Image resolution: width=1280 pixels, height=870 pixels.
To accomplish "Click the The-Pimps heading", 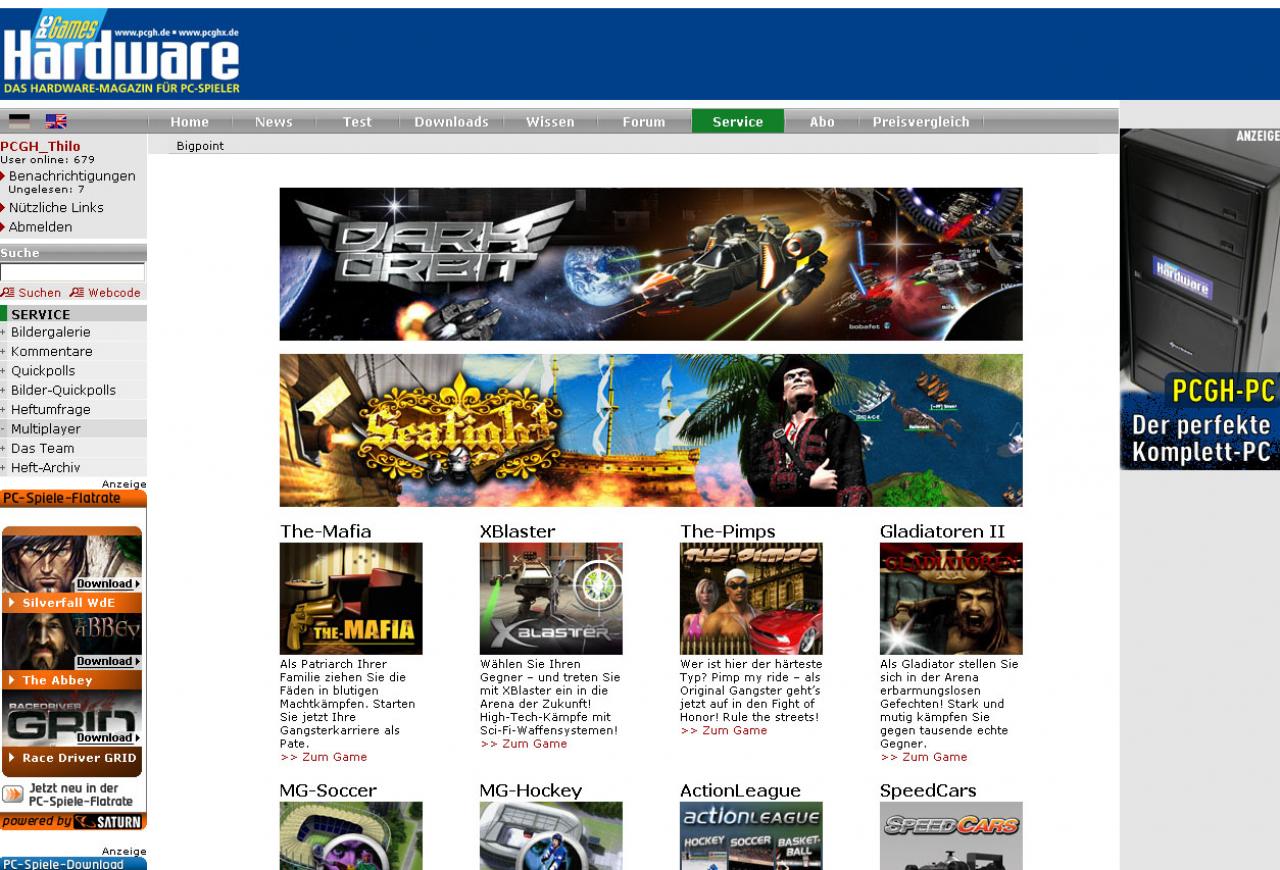I will (x=728, y=531).
